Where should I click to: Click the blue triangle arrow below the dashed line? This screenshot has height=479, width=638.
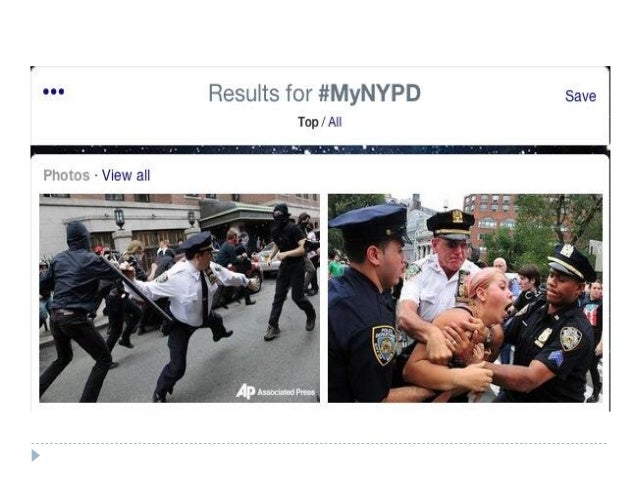pos(36,455)
